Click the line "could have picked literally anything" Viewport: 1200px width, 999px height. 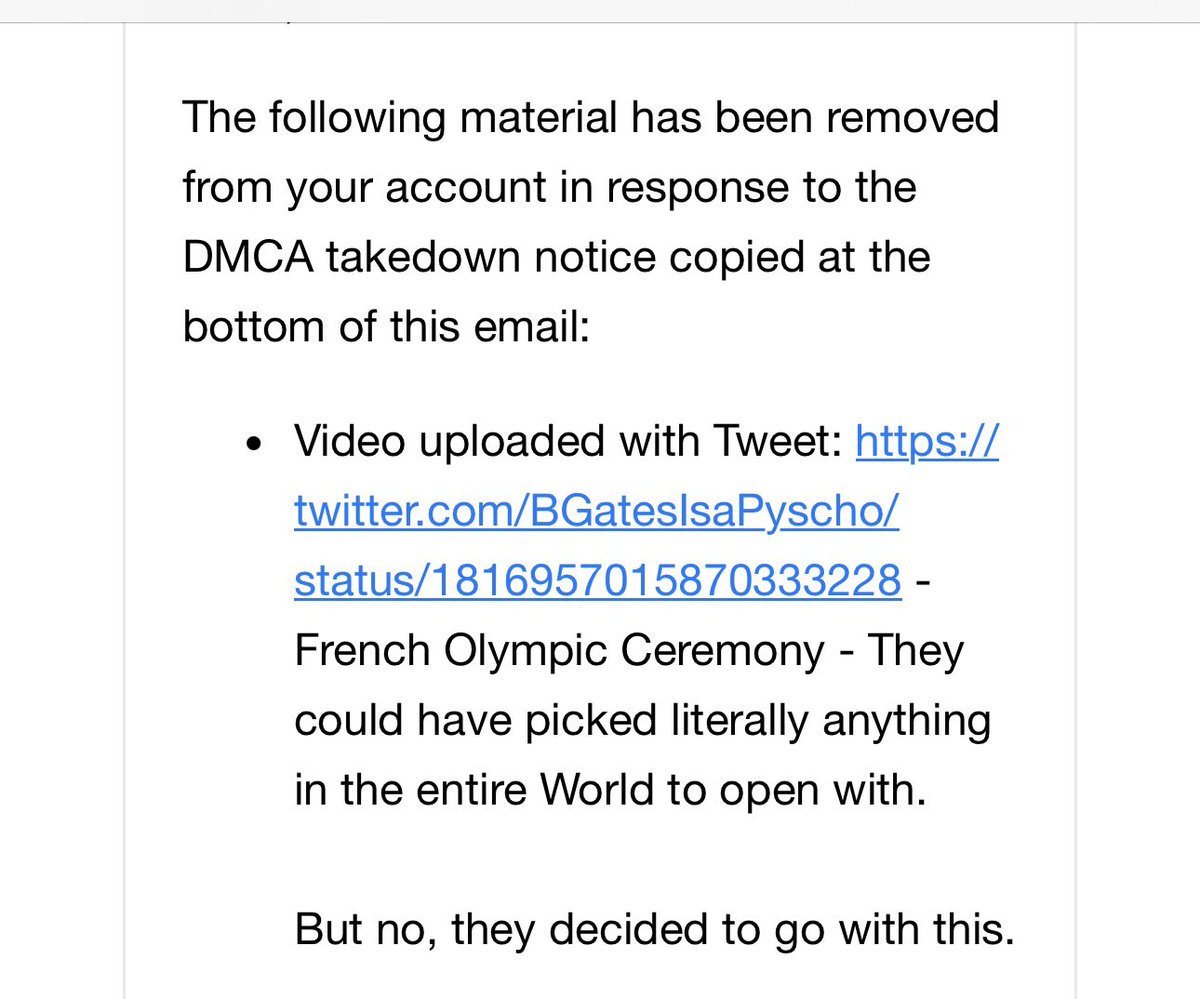tap(642, 722)
